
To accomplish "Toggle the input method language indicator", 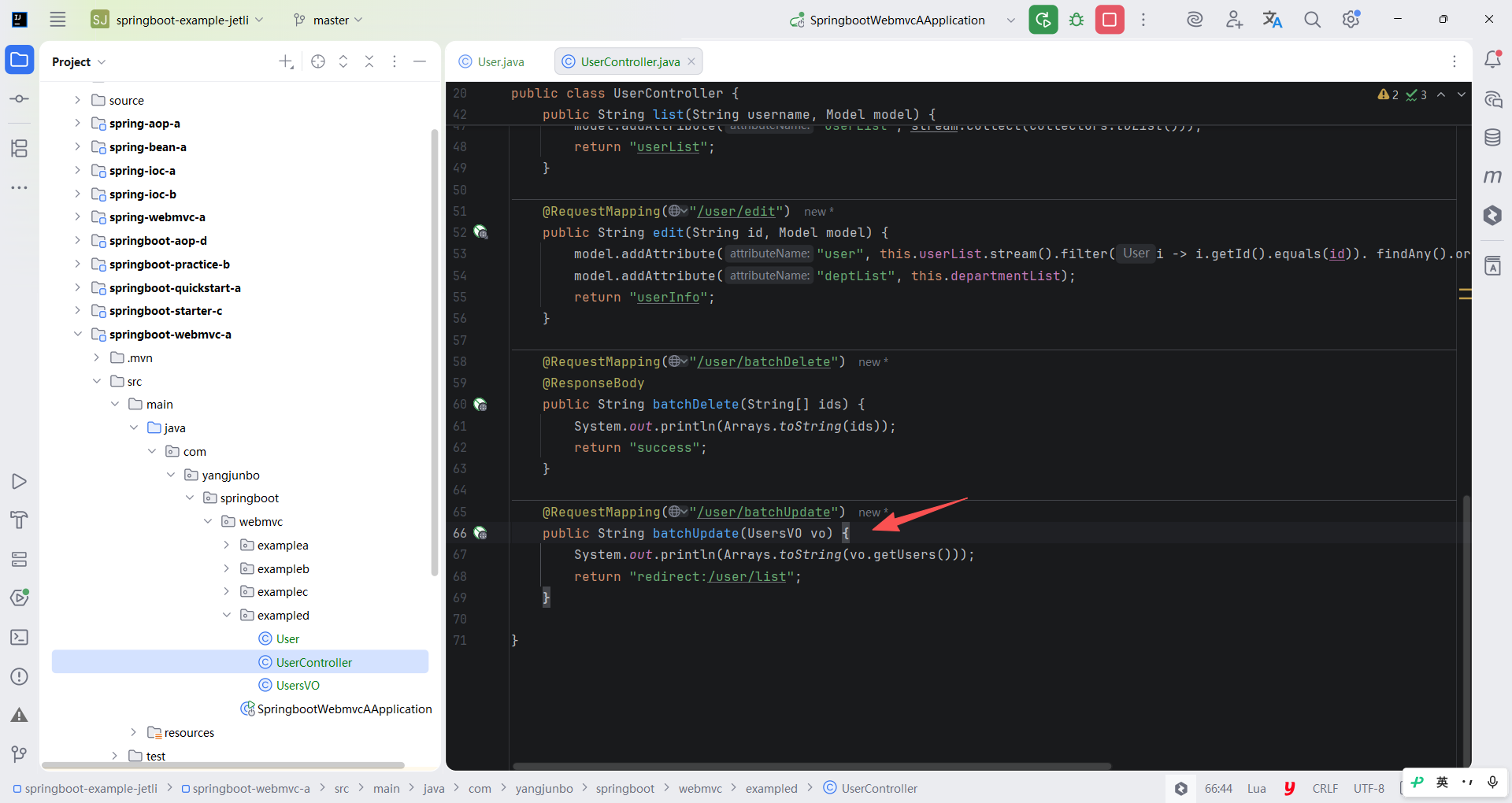I will coord(1442,782).
